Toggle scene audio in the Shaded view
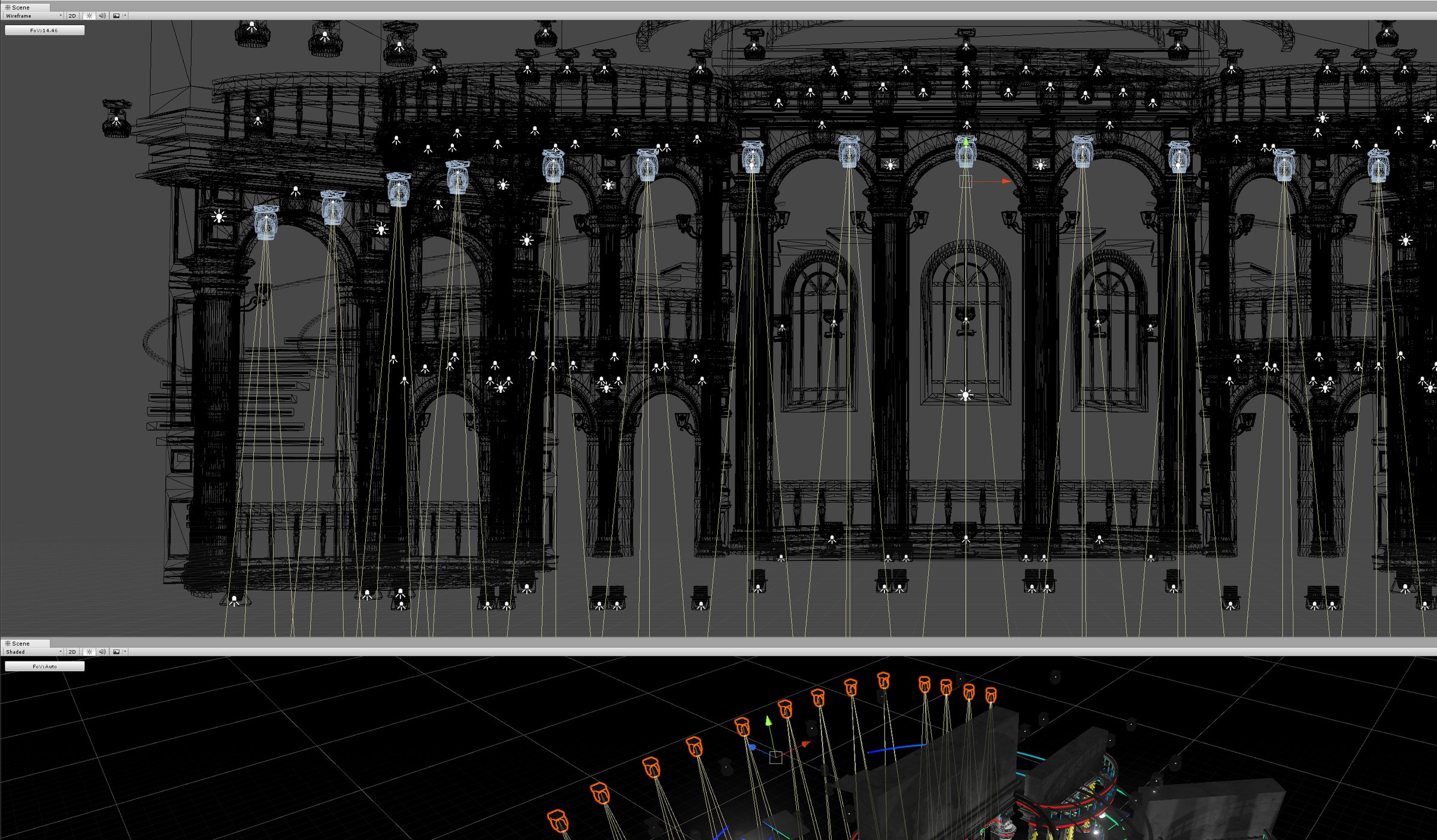Viewport: 1437px width, 840px height. [x=102, y=651]
